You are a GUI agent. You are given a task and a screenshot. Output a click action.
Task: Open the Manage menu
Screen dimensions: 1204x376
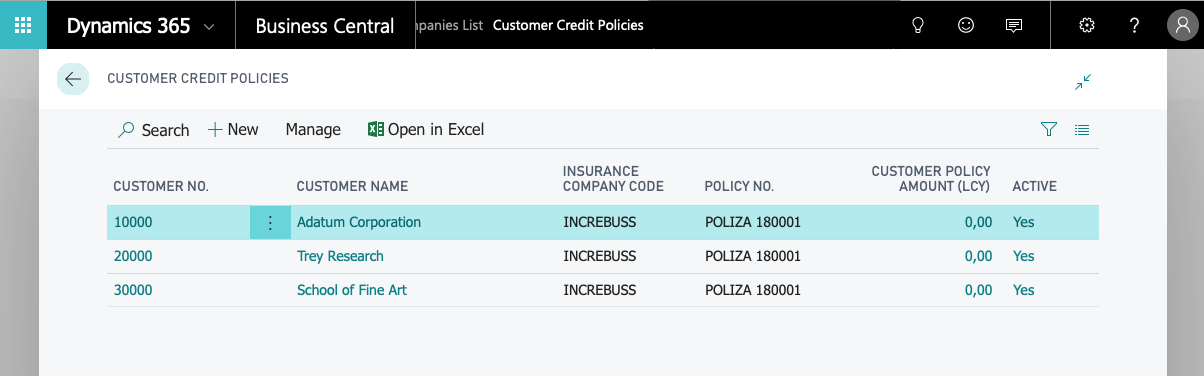pyautogui.click(x=313, y=129)
